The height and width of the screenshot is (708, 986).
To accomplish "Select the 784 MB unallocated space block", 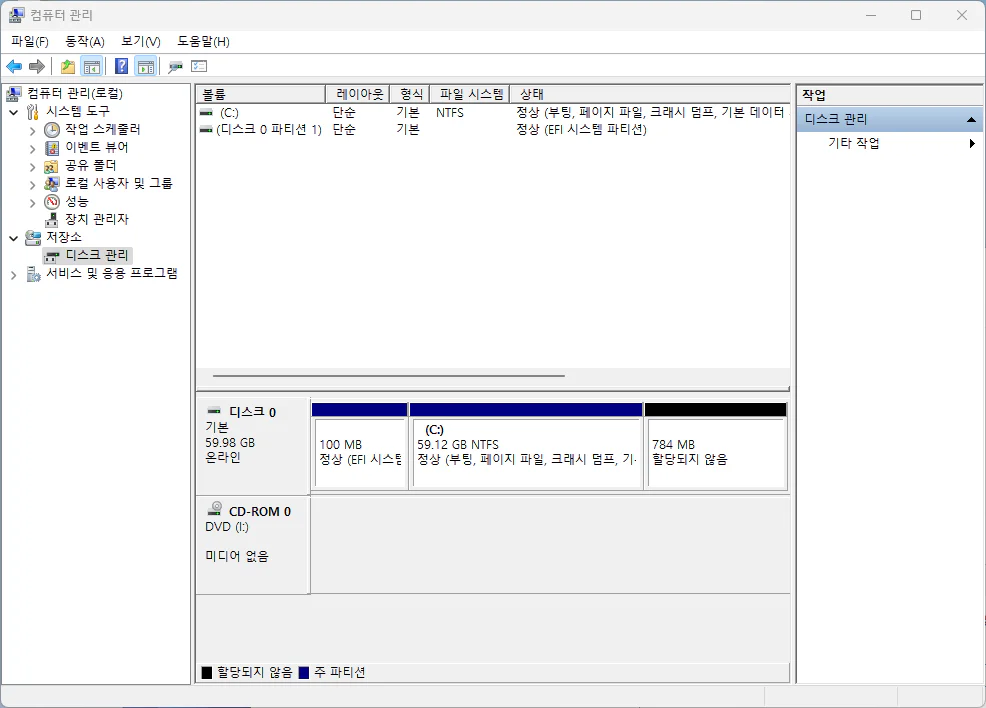I will [716, 446].
